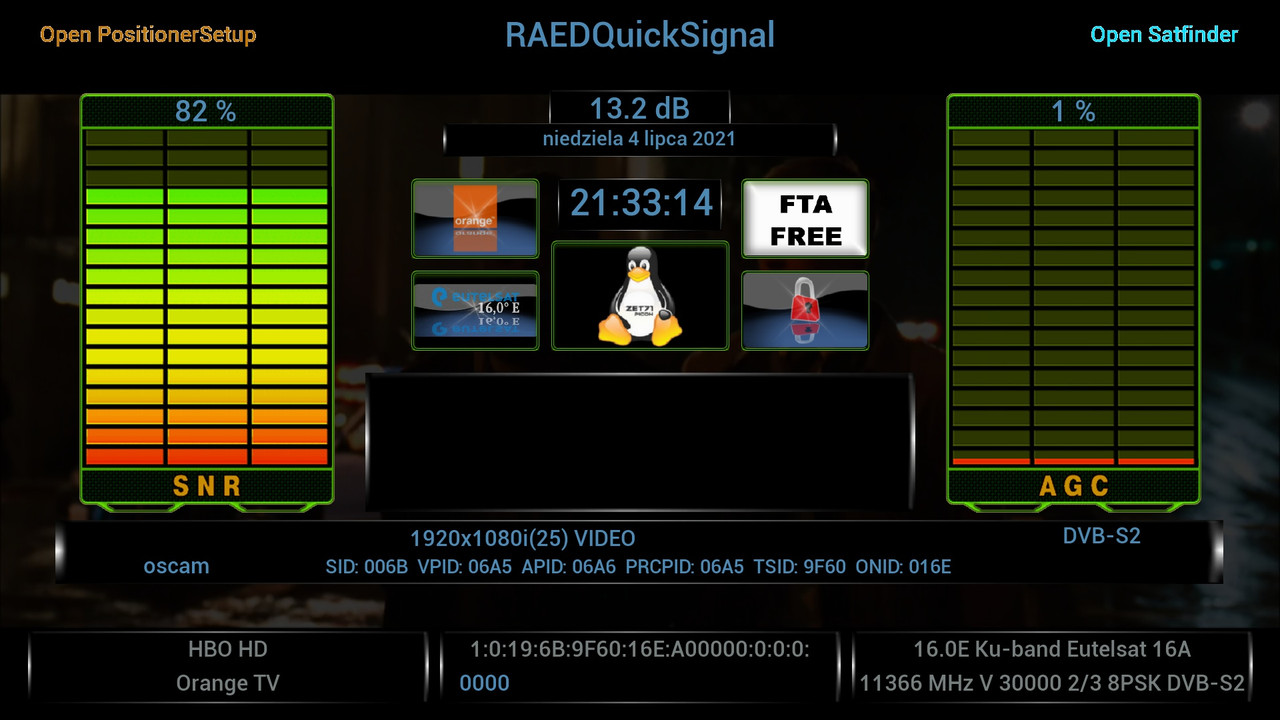
Task: Click the 82 % SNR value
Action: [x=206, y=111]
